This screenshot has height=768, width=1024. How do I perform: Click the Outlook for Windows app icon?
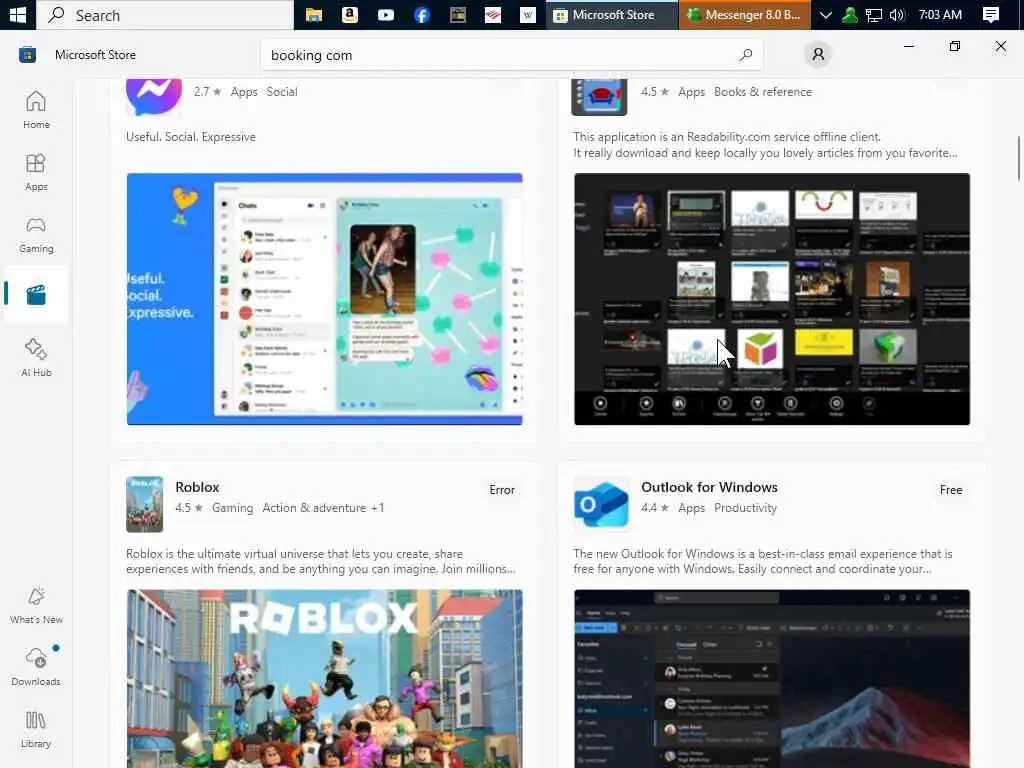(601, 504)
